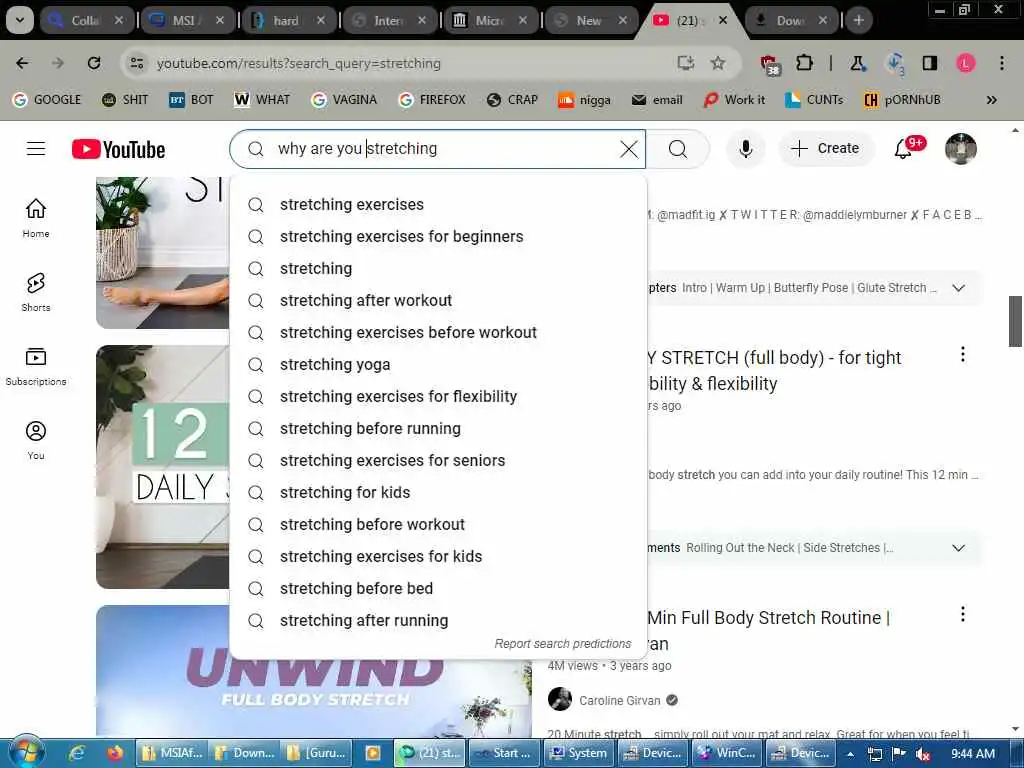
Task: Reload the page
Action: 94,63
